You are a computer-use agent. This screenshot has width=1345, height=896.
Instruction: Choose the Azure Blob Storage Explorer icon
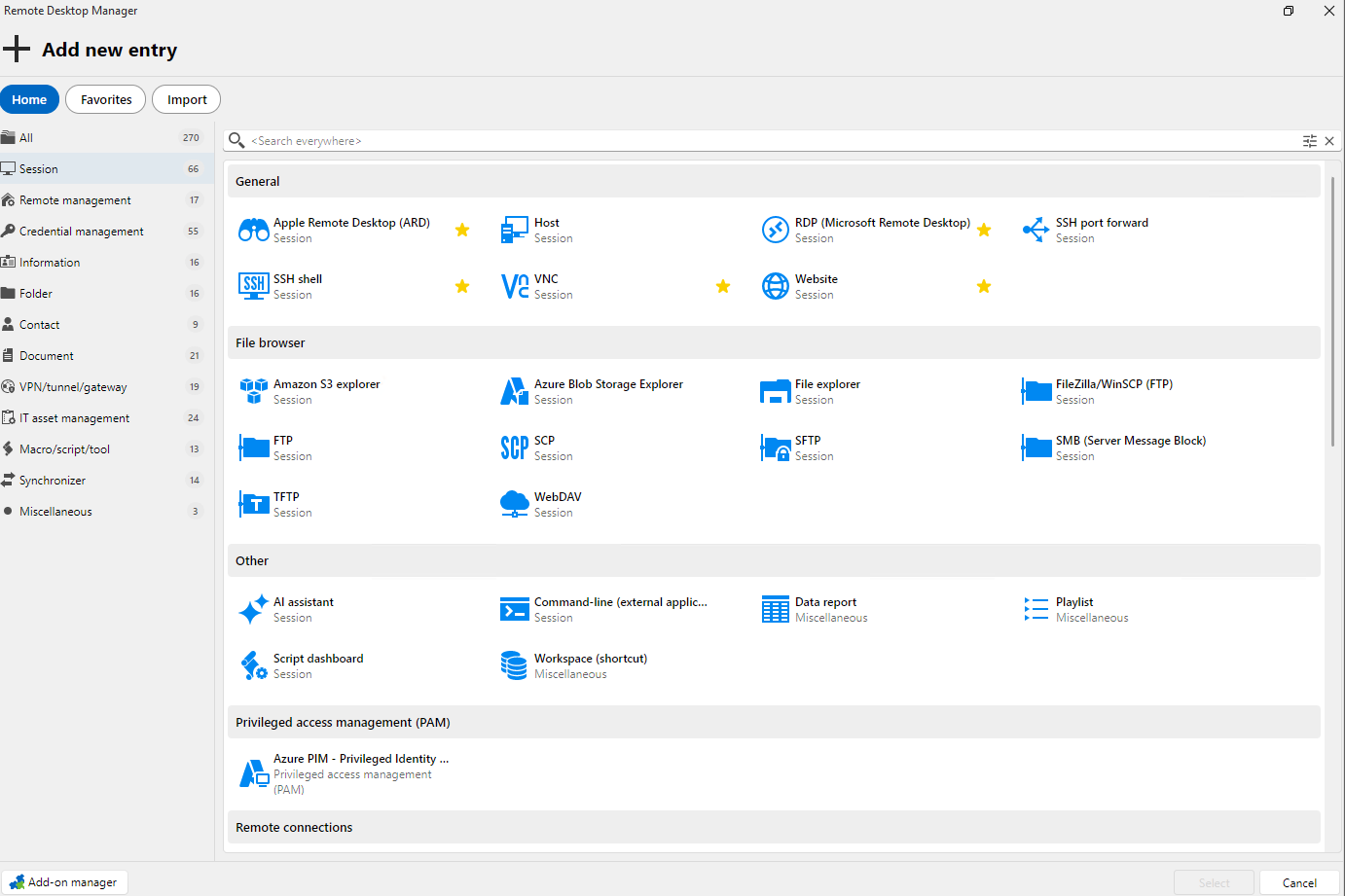515,392
